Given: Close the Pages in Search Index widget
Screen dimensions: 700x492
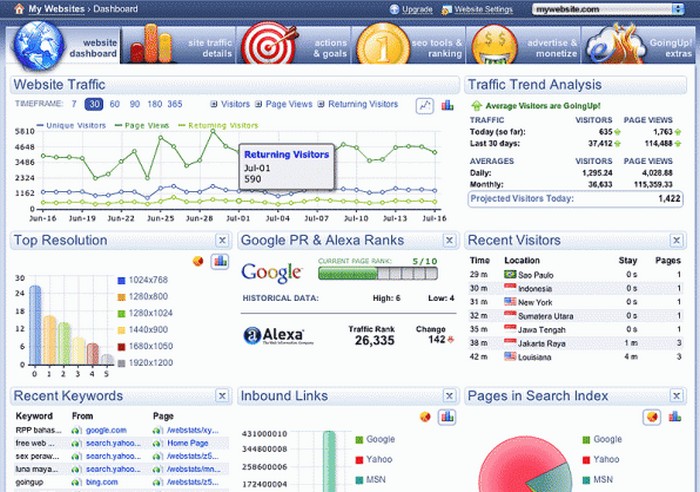Looking at the screenshot, I should [x=676, y=396].
